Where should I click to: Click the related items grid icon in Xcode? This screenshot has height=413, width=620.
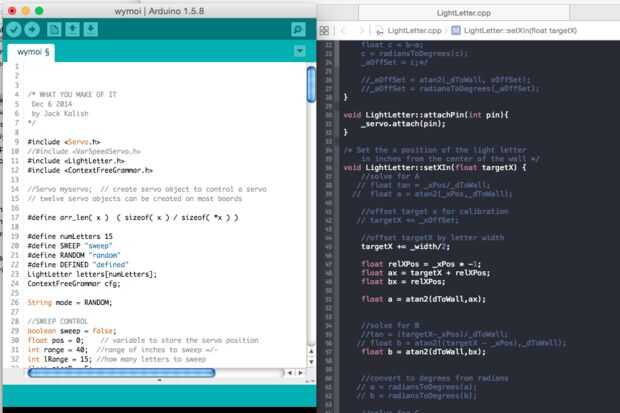coord(324,30)
